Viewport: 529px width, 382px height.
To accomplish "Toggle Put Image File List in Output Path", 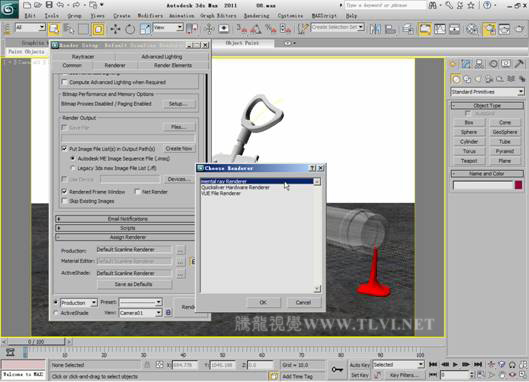I will click(64, 148).
